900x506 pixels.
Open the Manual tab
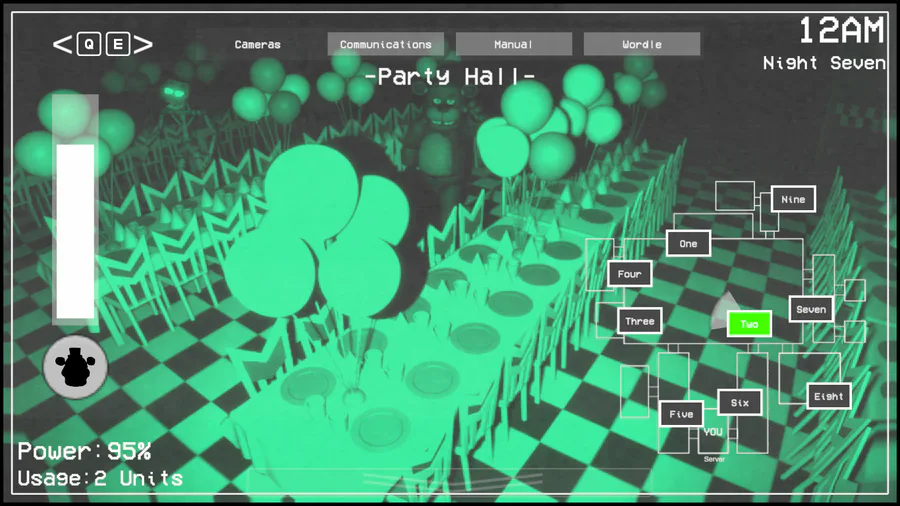click(514, 44)
